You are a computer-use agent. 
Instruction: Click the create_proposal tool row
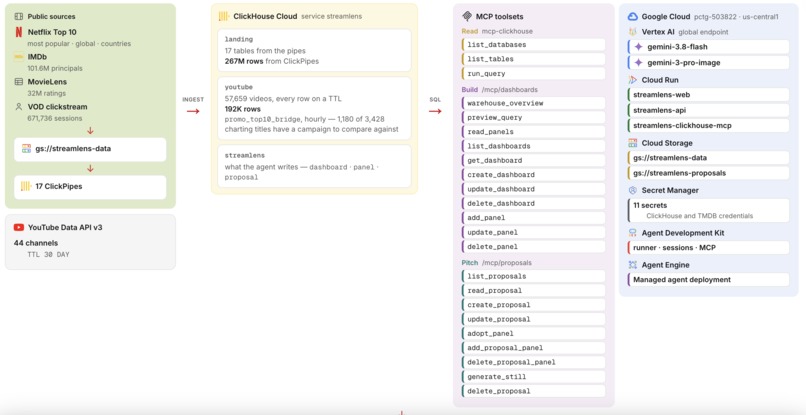(534, 305)
